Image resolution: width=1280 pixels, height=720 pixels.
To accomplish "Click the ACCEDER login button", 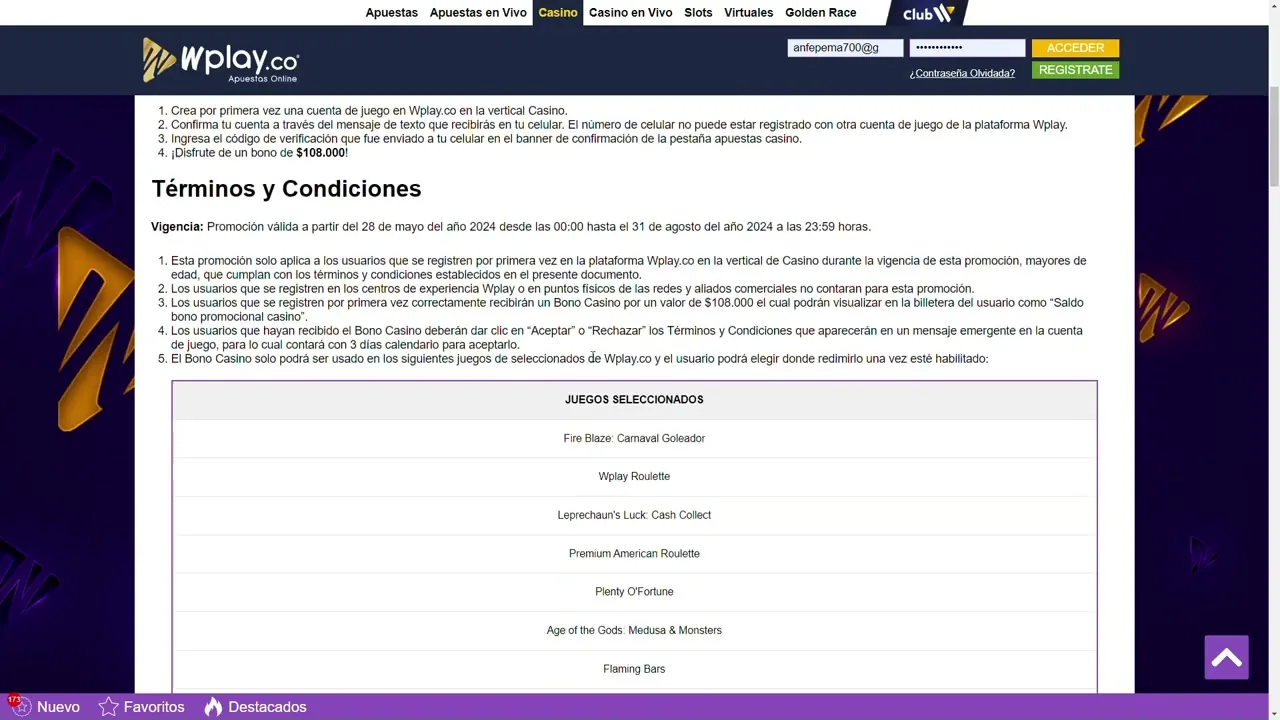I will pyautogui.click(x=1075, y=48).
